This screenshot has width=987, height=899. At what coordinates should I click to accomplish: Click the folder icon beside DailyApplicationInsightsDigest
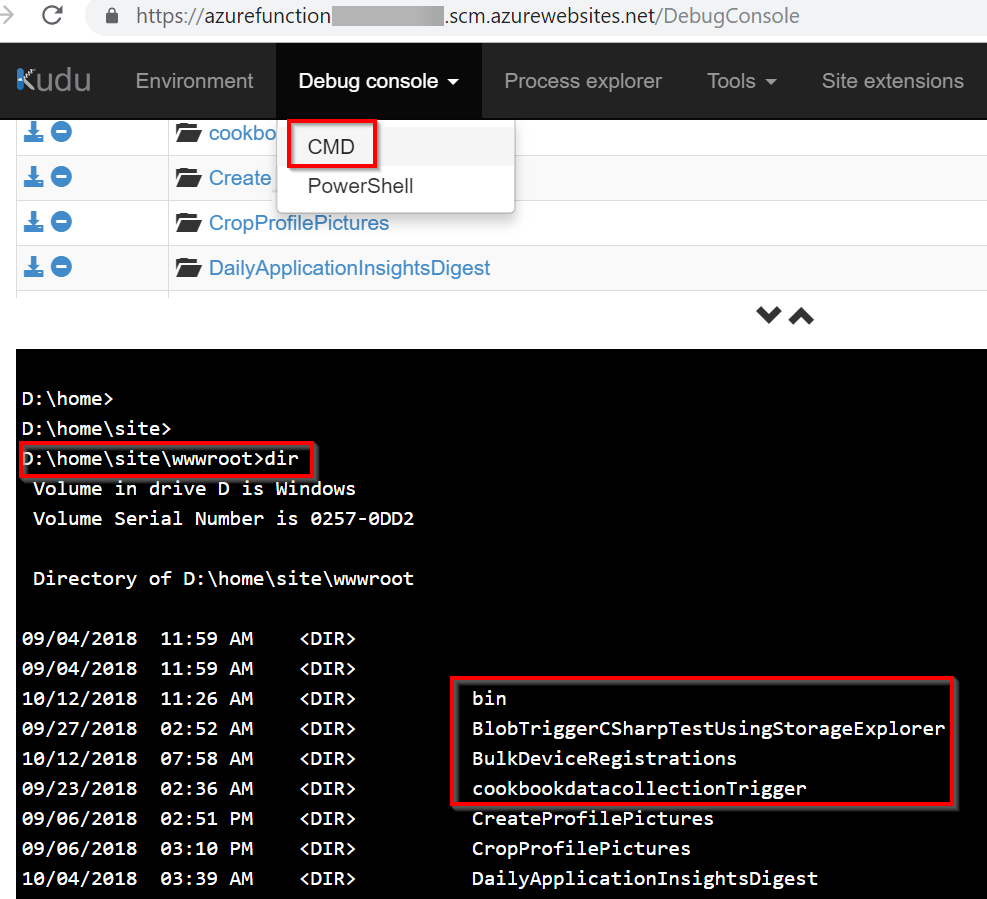pos(188,268)
